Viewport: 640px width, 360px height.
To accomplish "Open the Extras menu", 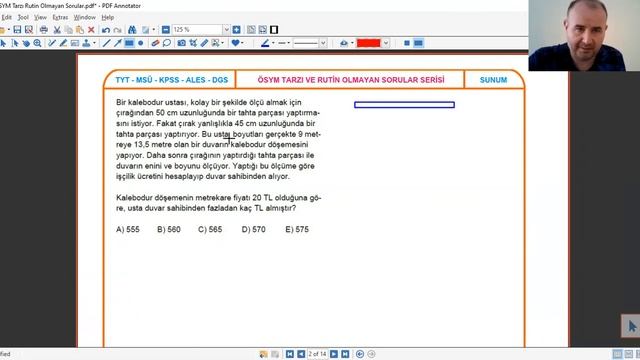I will click(x=60, y=18).
